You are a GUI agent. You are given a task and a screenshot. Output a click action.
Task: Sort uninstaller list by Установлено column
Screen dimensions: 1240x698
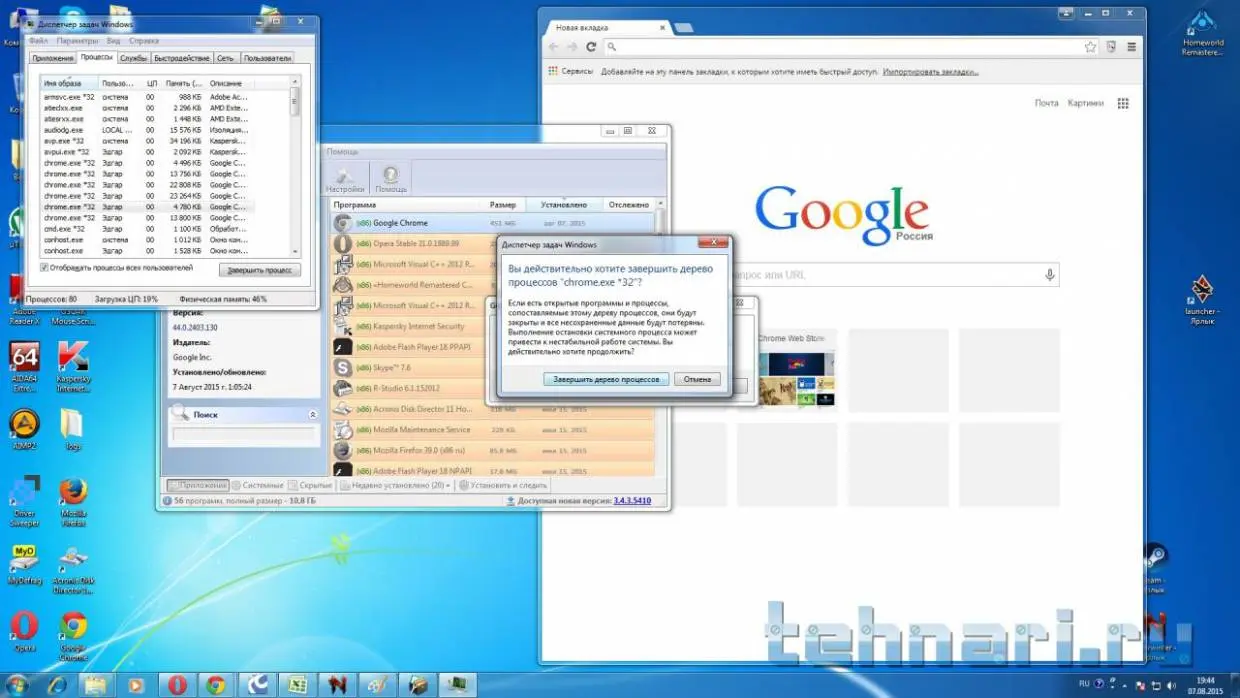(x=564, y=205)
